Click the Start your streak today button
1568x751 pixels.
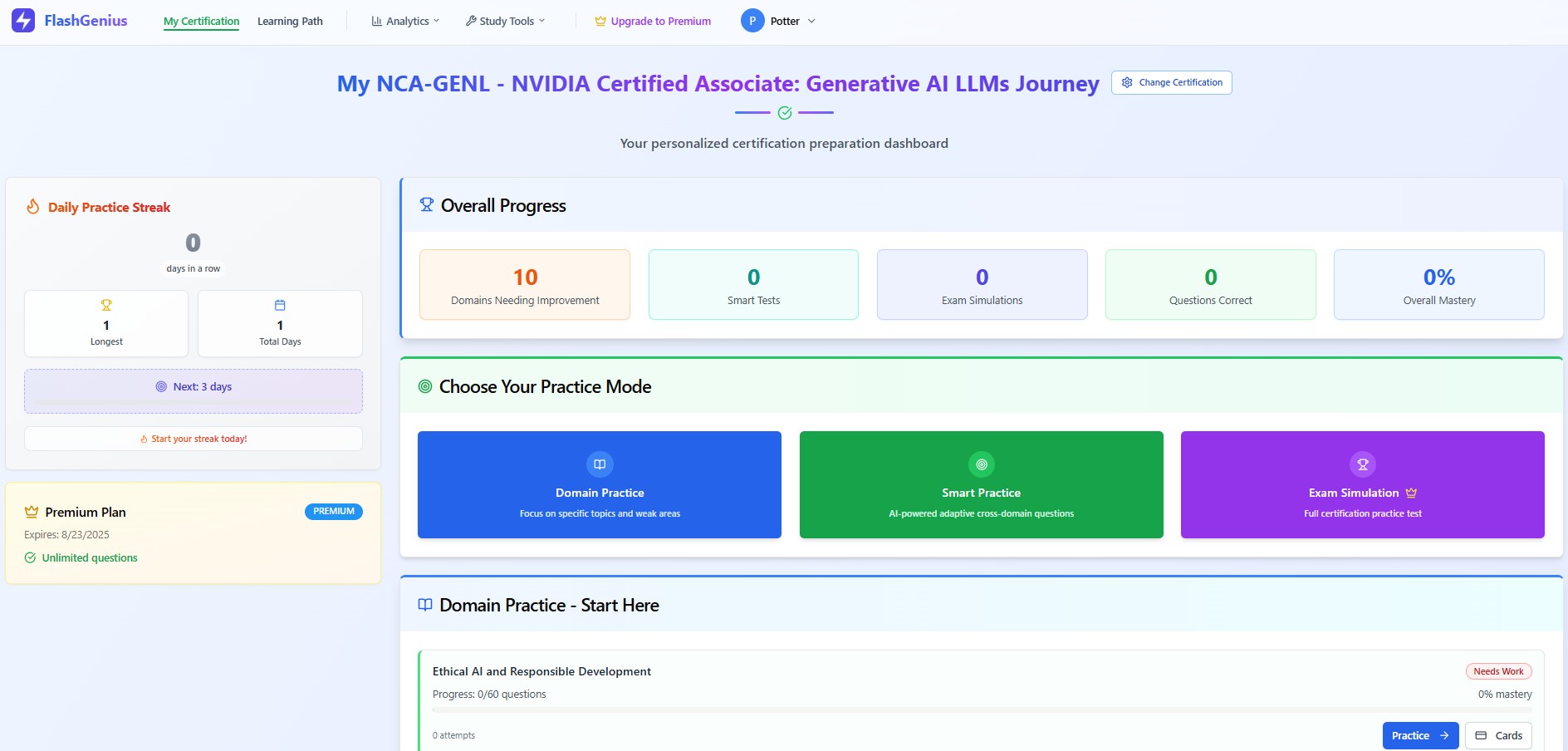pos(194,439)
